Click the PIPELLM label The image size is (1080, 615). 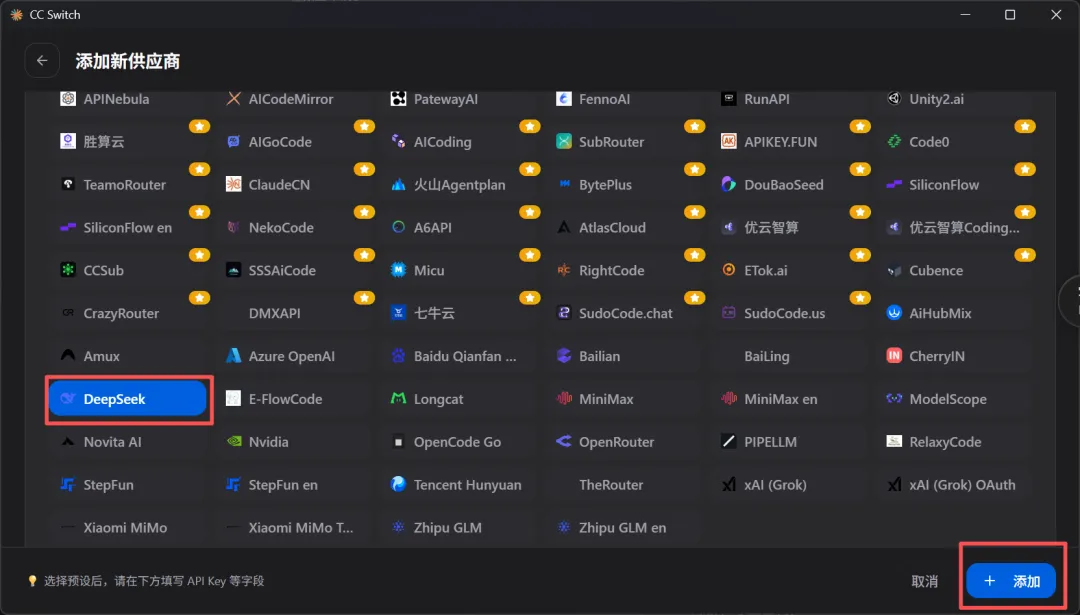coord(770,442)
